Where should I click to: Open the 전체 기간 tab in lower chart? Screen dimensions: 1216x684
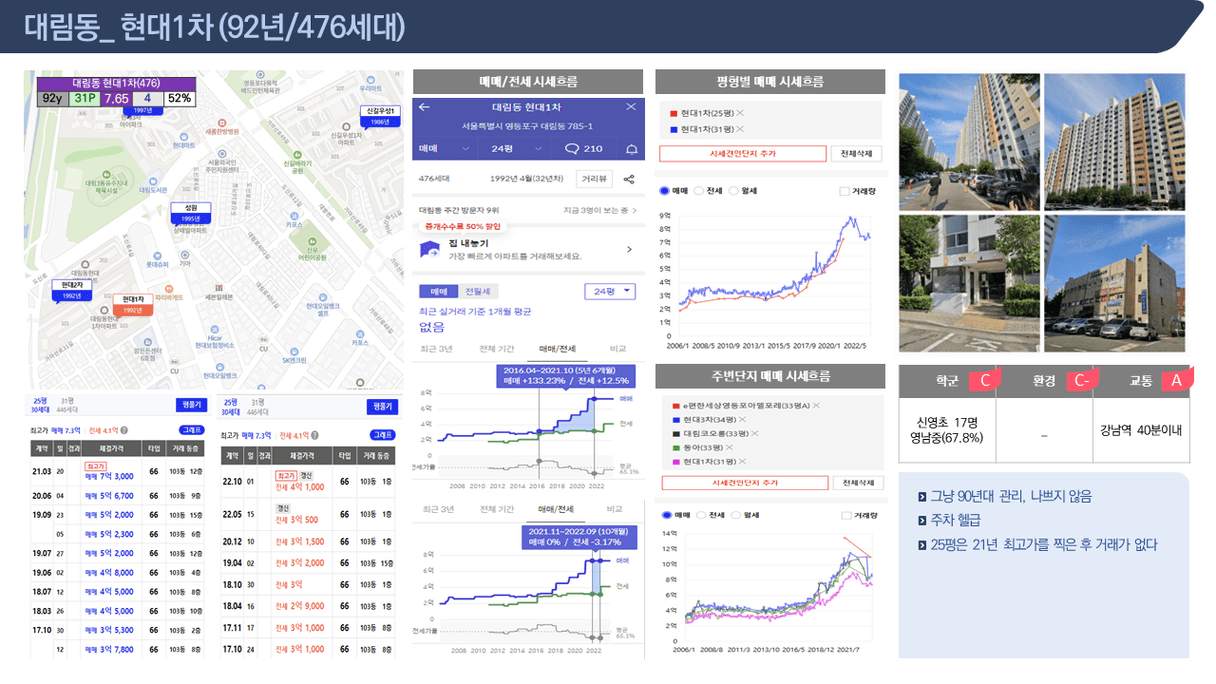[499, 509]
